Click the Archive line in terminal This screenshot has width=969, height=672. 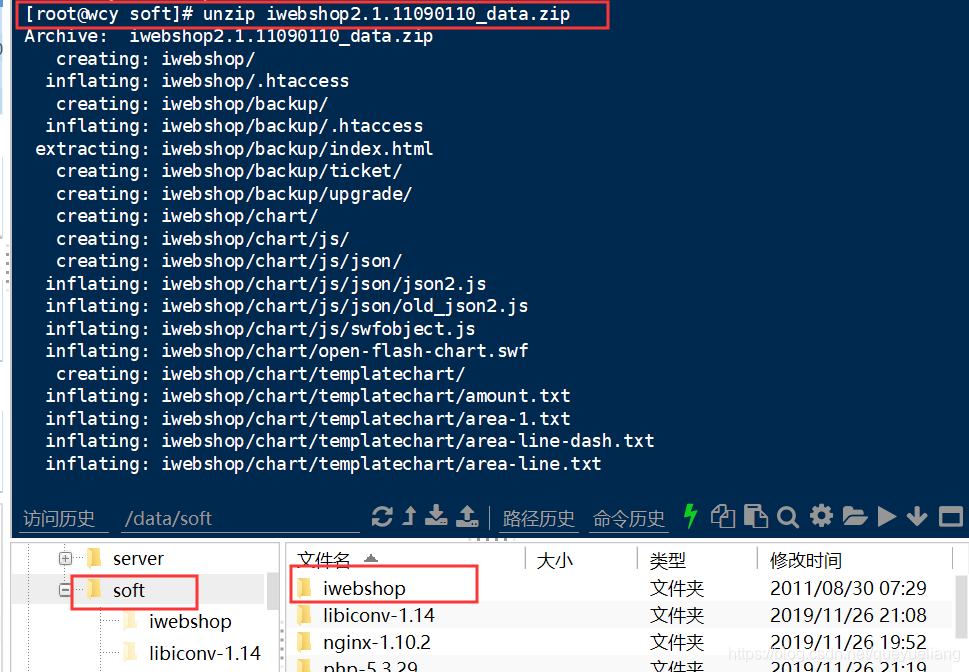coord(229,36)
